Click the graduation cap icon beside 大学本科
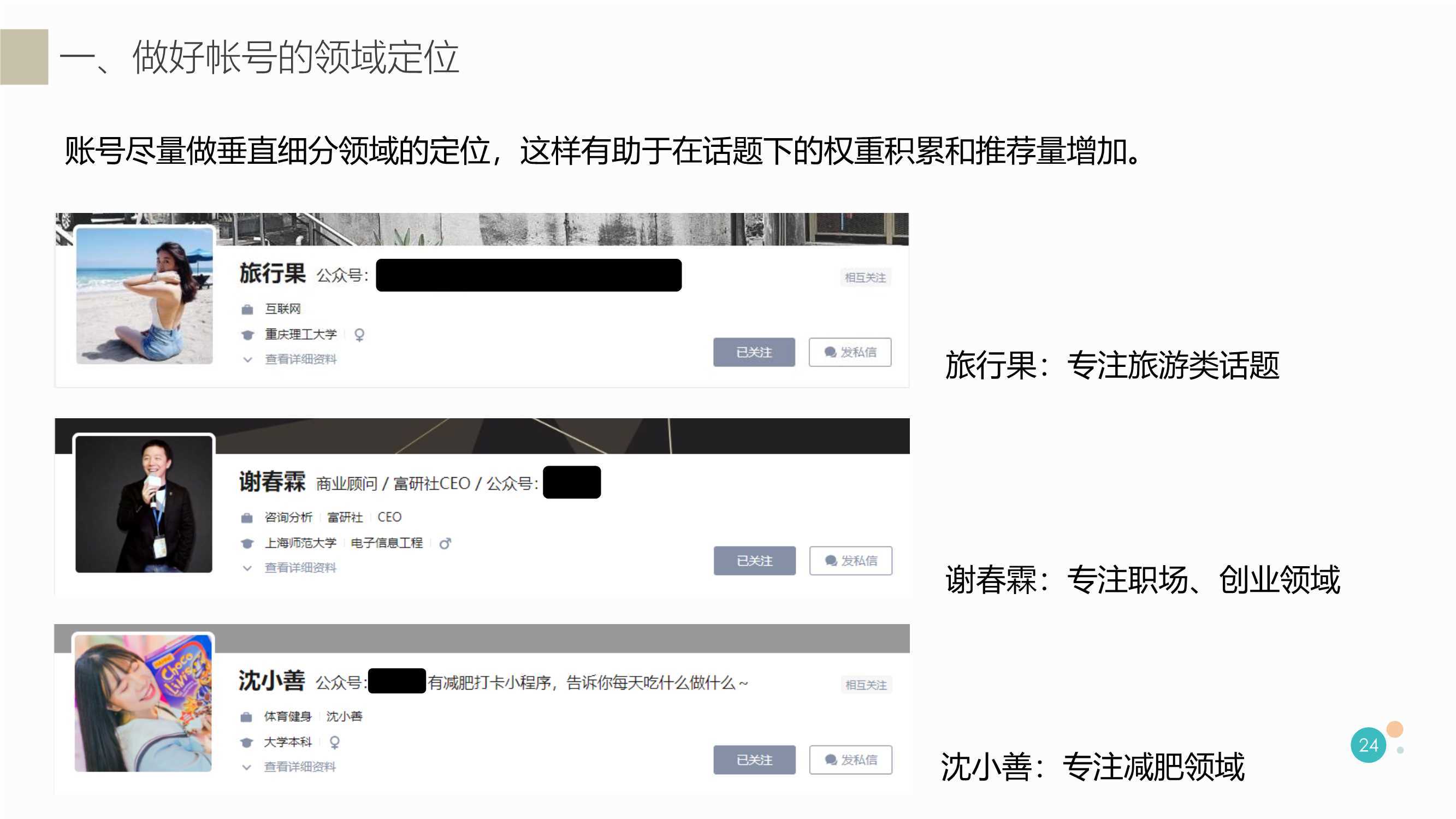Image resolution: width=1456 pixels, height=819 pixels. click(x=246, y=742)
